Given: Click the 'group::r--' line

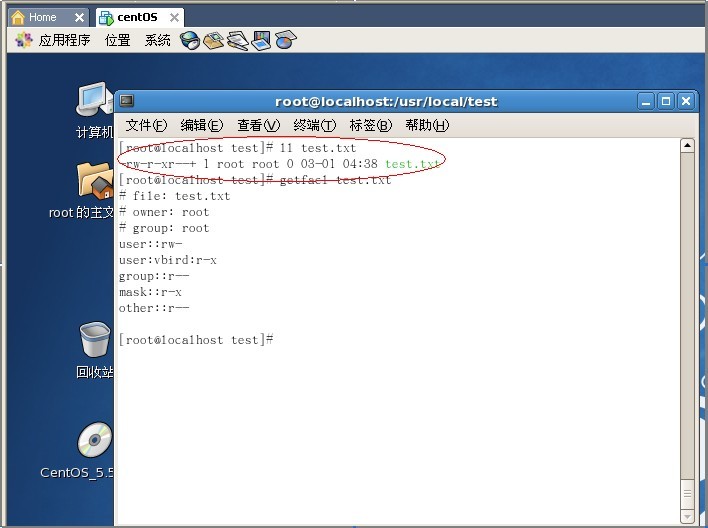Looking at the screenshot, I should [154, 276].
